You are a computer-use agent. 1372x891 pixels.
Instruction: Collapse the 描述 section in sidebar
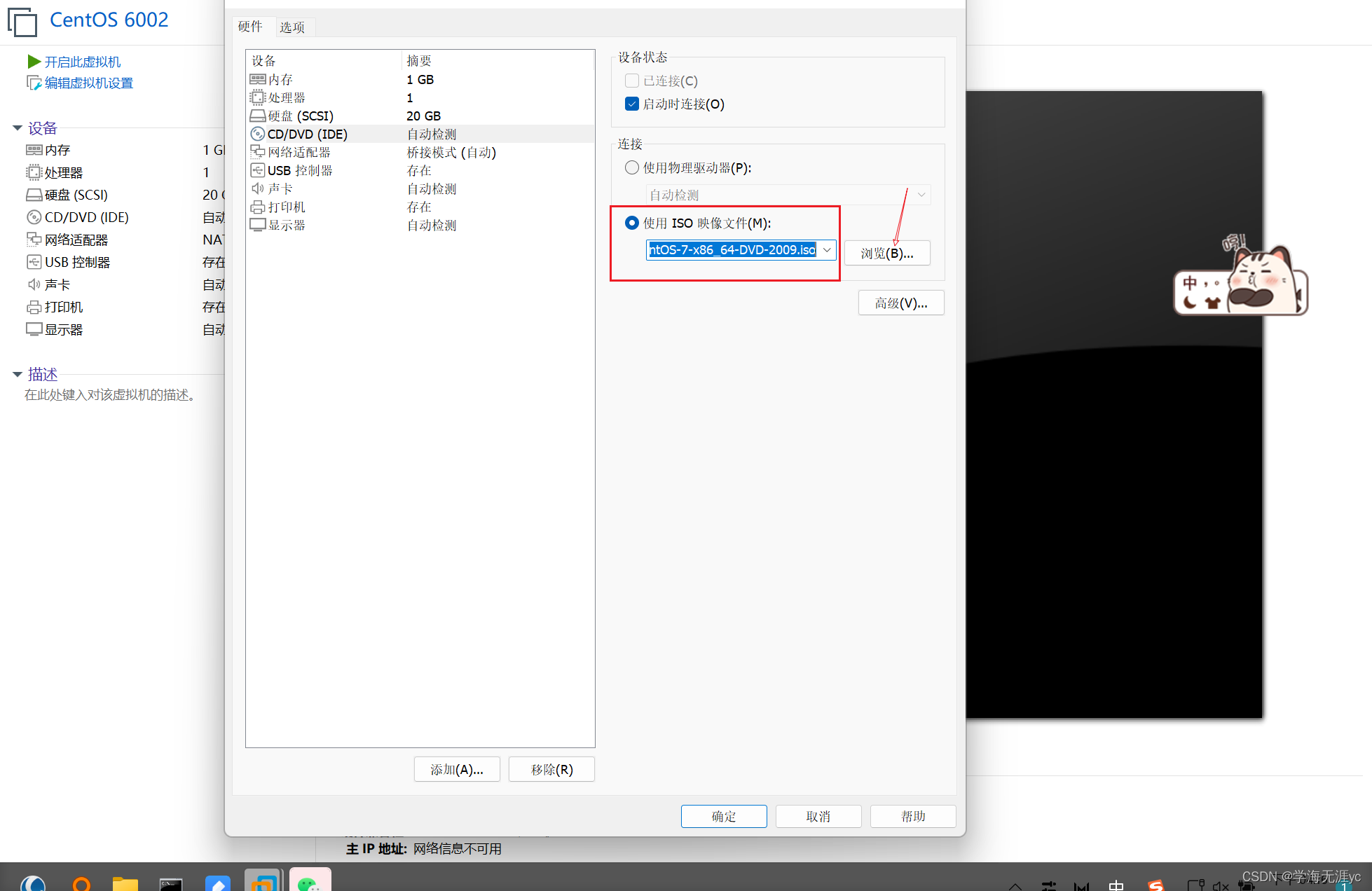pyautogui.click(x=18, y=374)
